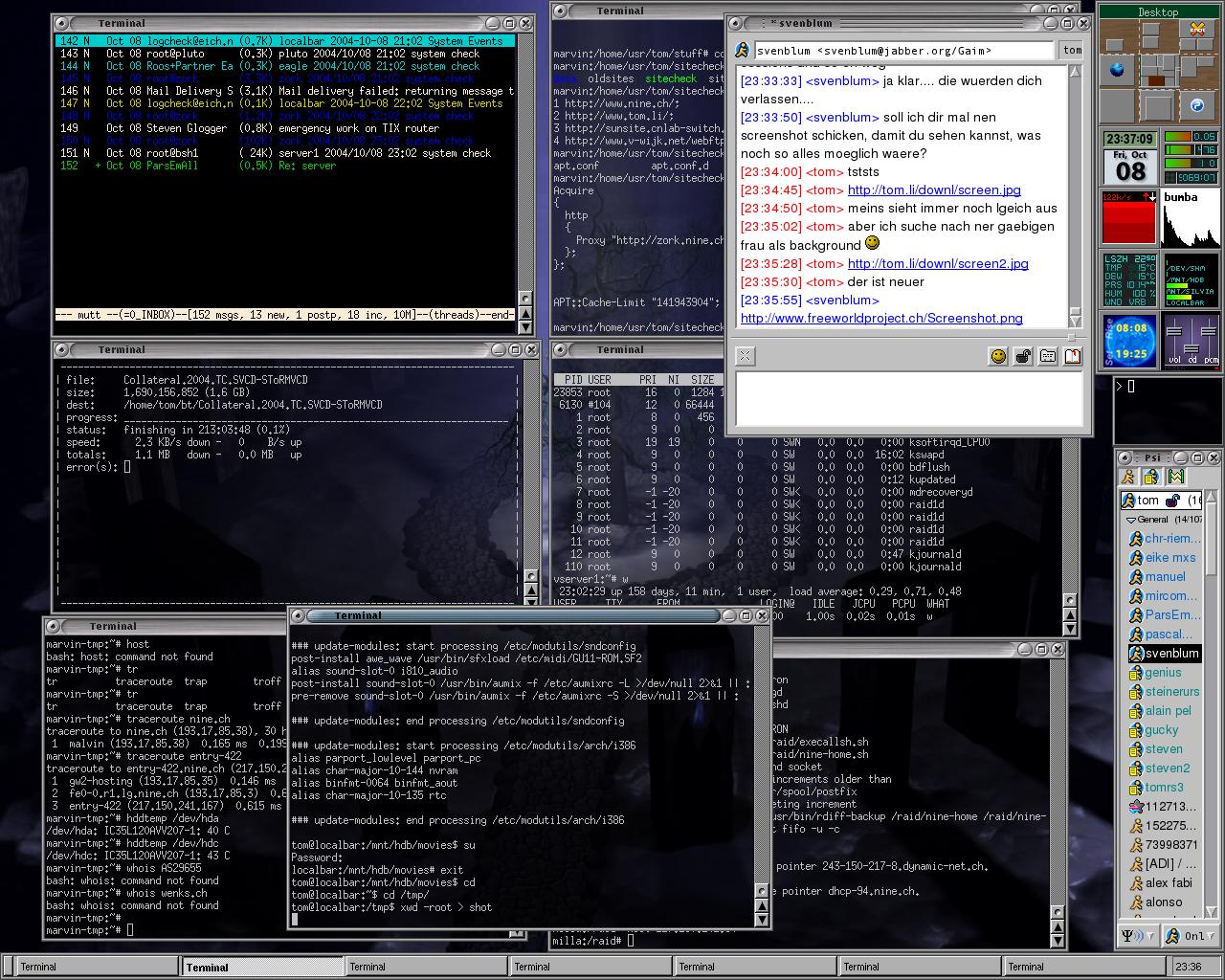Click the user info card icon in chat
The width and height of the screenshot is (1225, 980).
[x=1048, y=356]
